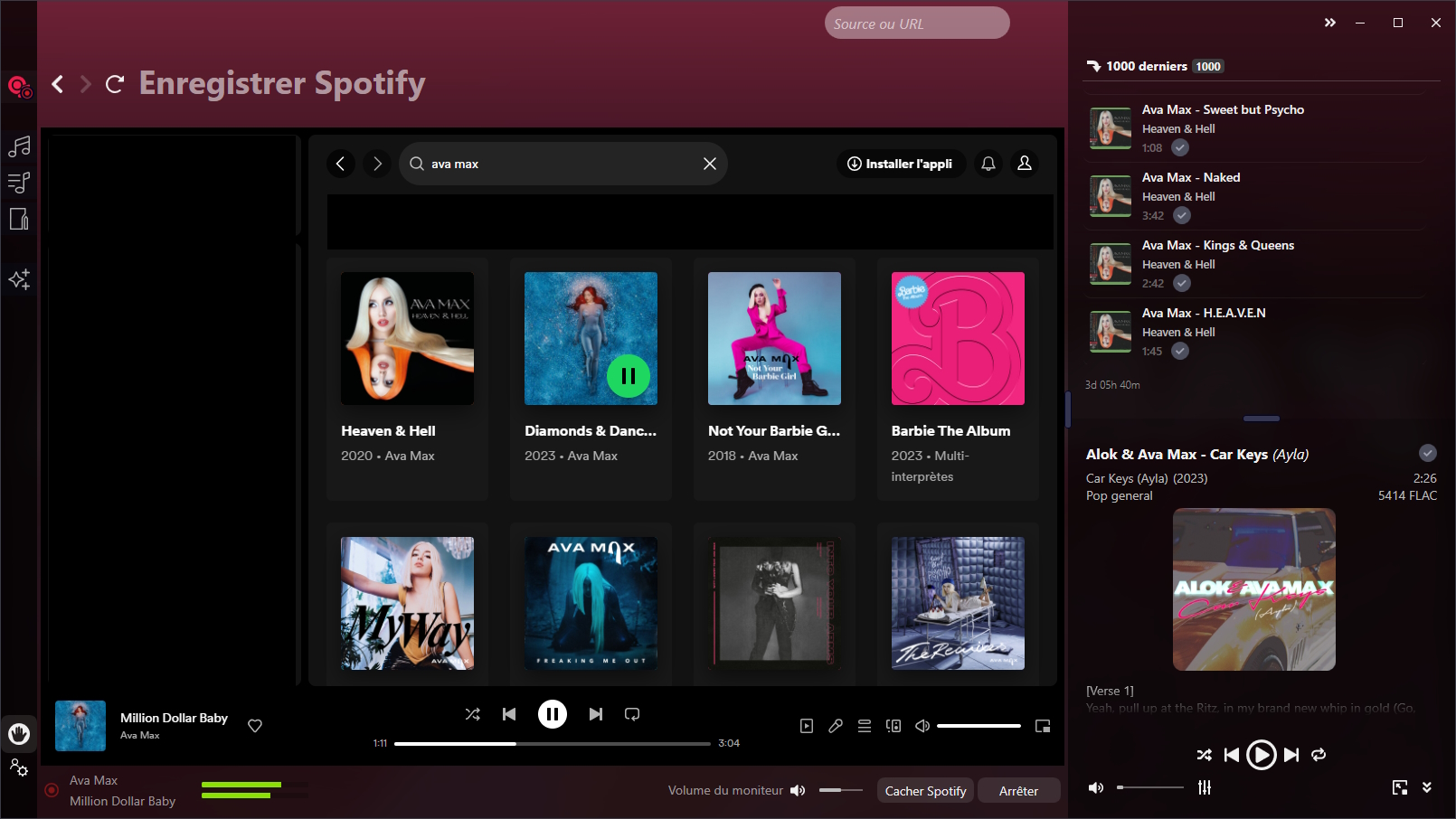Like Million Dollar Baby with the heart
The width and height of the screenshot is (1456, 819).
255,725
